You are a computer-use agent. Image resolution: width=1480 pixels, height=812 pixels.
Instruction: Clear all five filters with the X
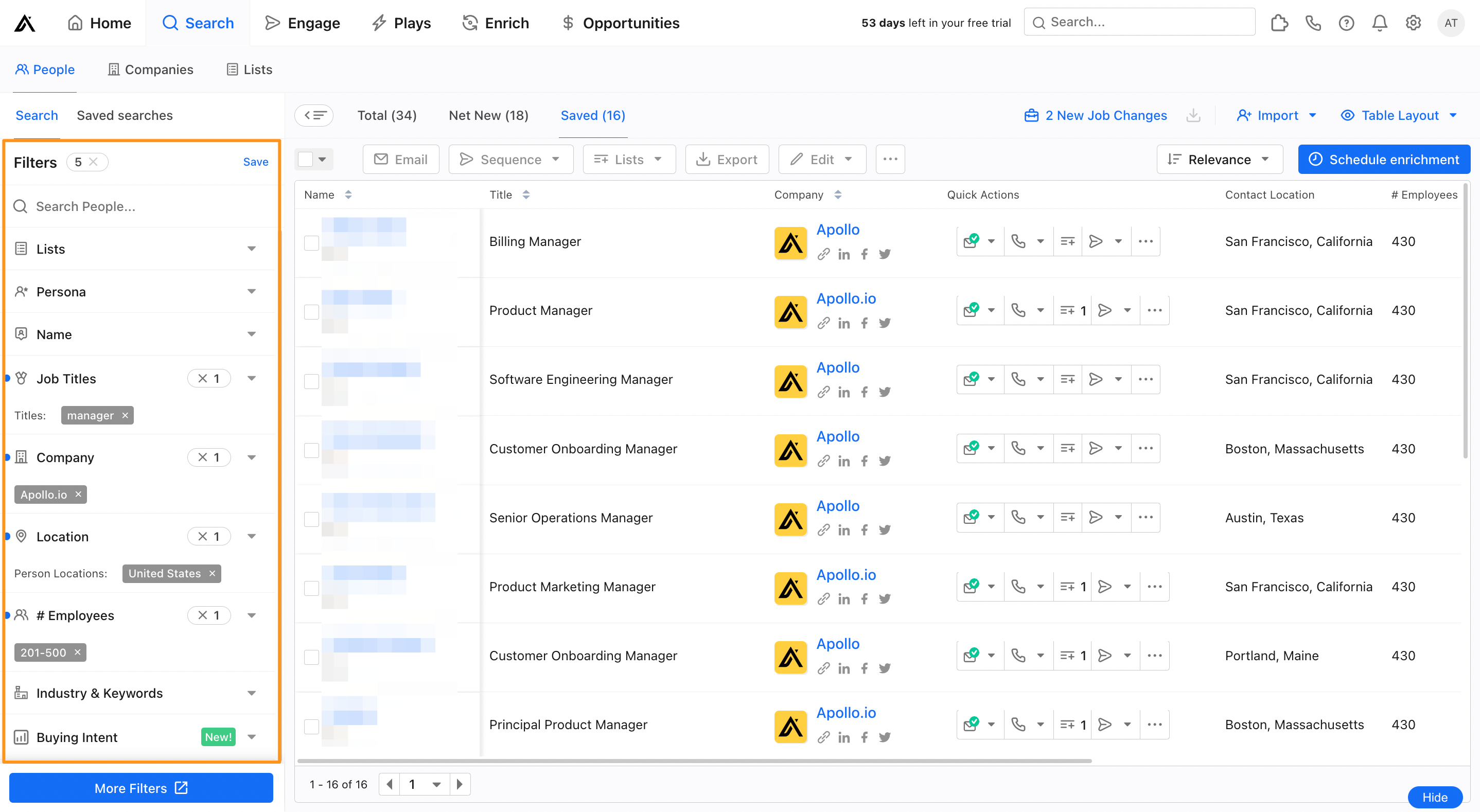pos(94,162)
